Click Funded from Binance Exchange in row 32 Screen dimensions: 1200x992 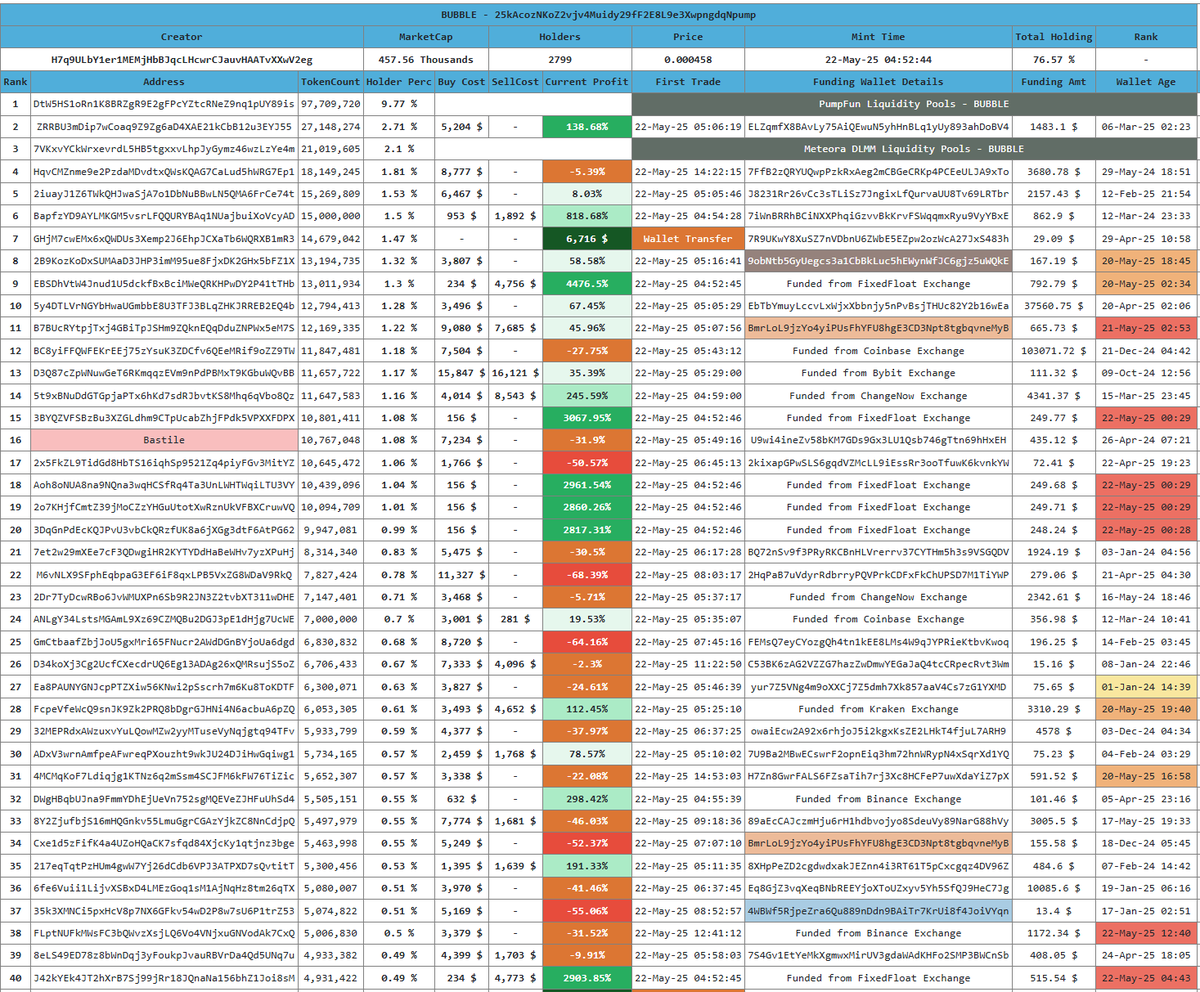click(877, 799)
